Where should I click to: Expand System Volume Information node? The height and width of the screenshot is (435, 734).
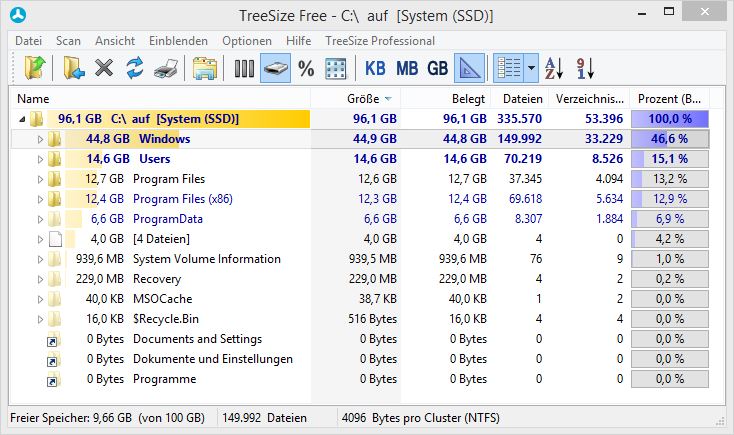coord(40,259)
